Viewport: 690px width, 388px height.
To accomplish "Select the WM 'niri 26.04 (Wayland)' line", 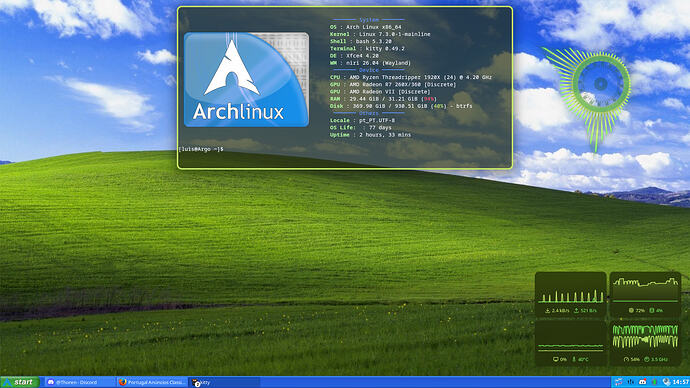I will 371,63.
